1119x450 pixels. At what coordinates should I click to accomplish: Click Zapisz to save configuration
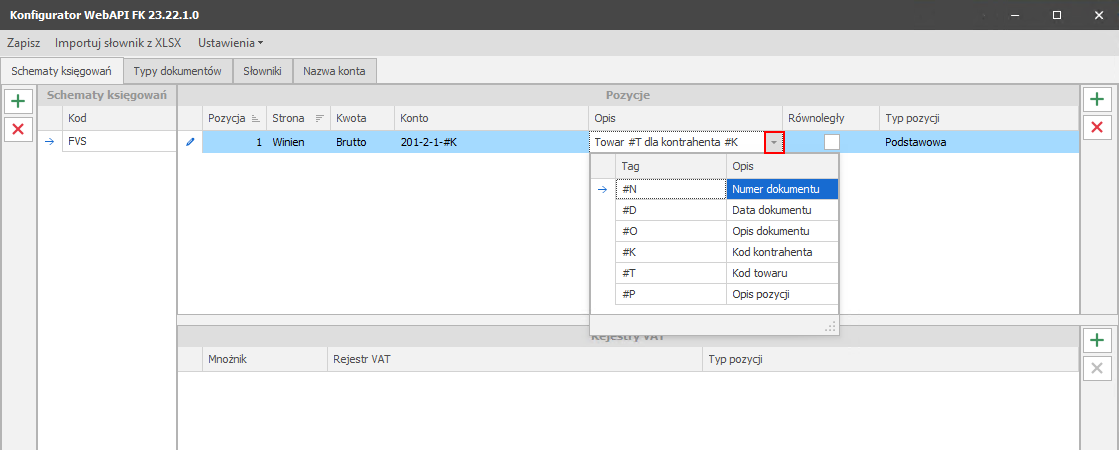point(23,43)
